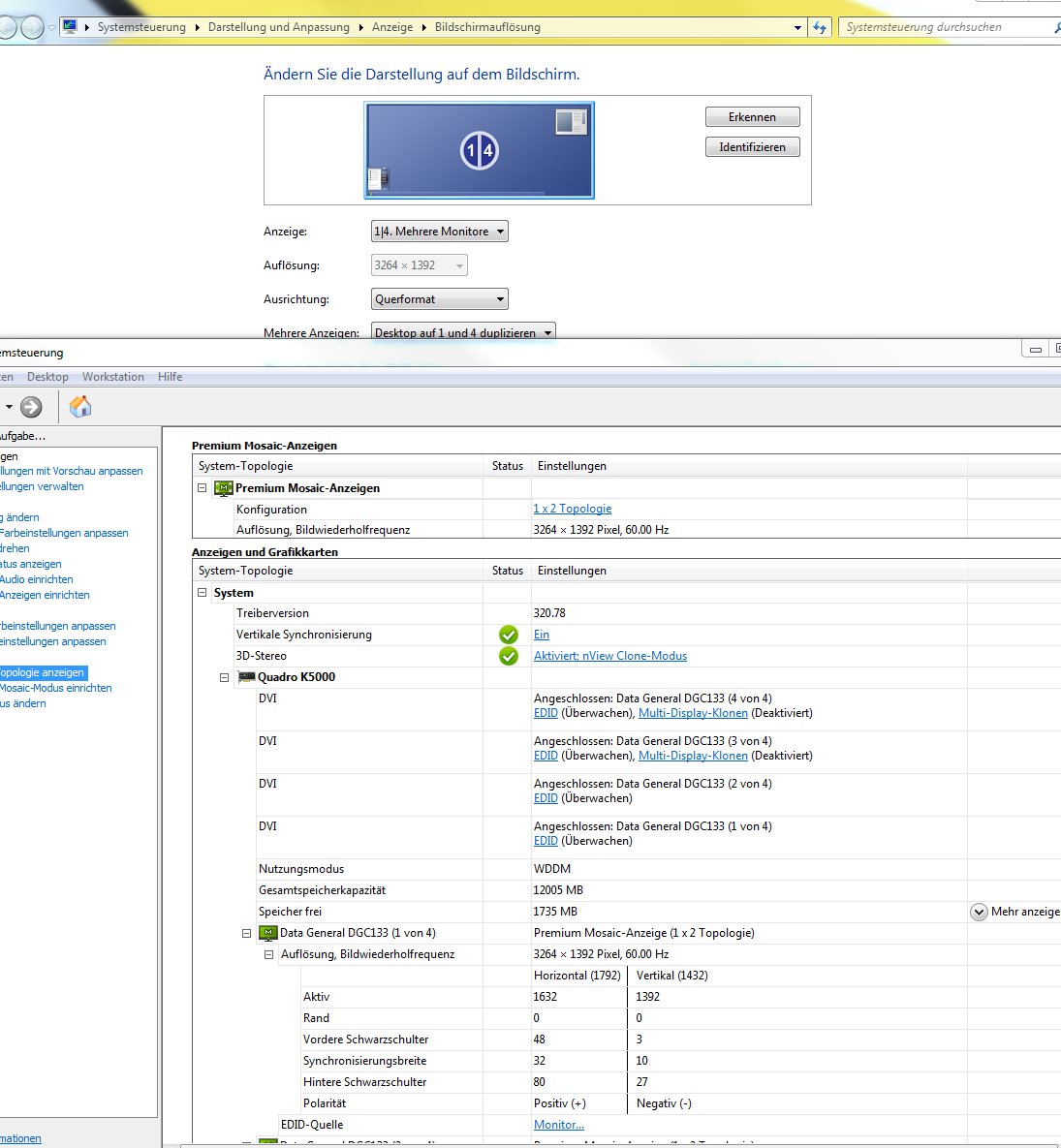Click the Vertikal (1432) column label
This screenshot has height=1148, width=1061.
coord(672,976)
